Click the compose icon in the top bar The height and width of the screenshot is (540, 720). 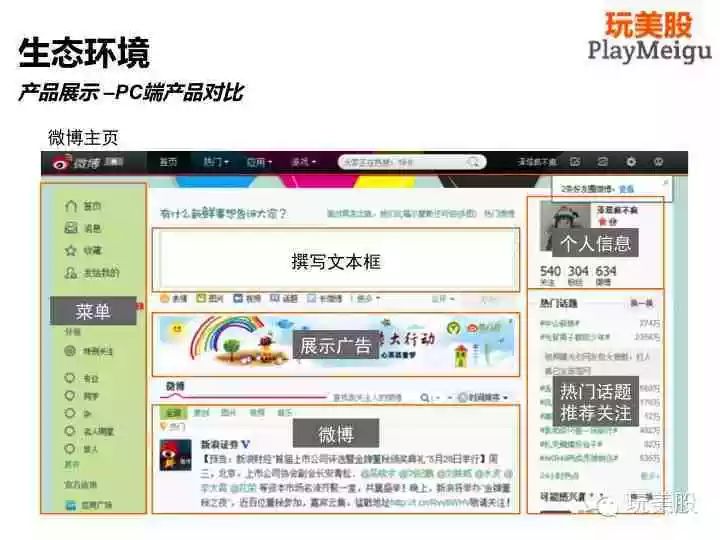[x=575, y=162]
